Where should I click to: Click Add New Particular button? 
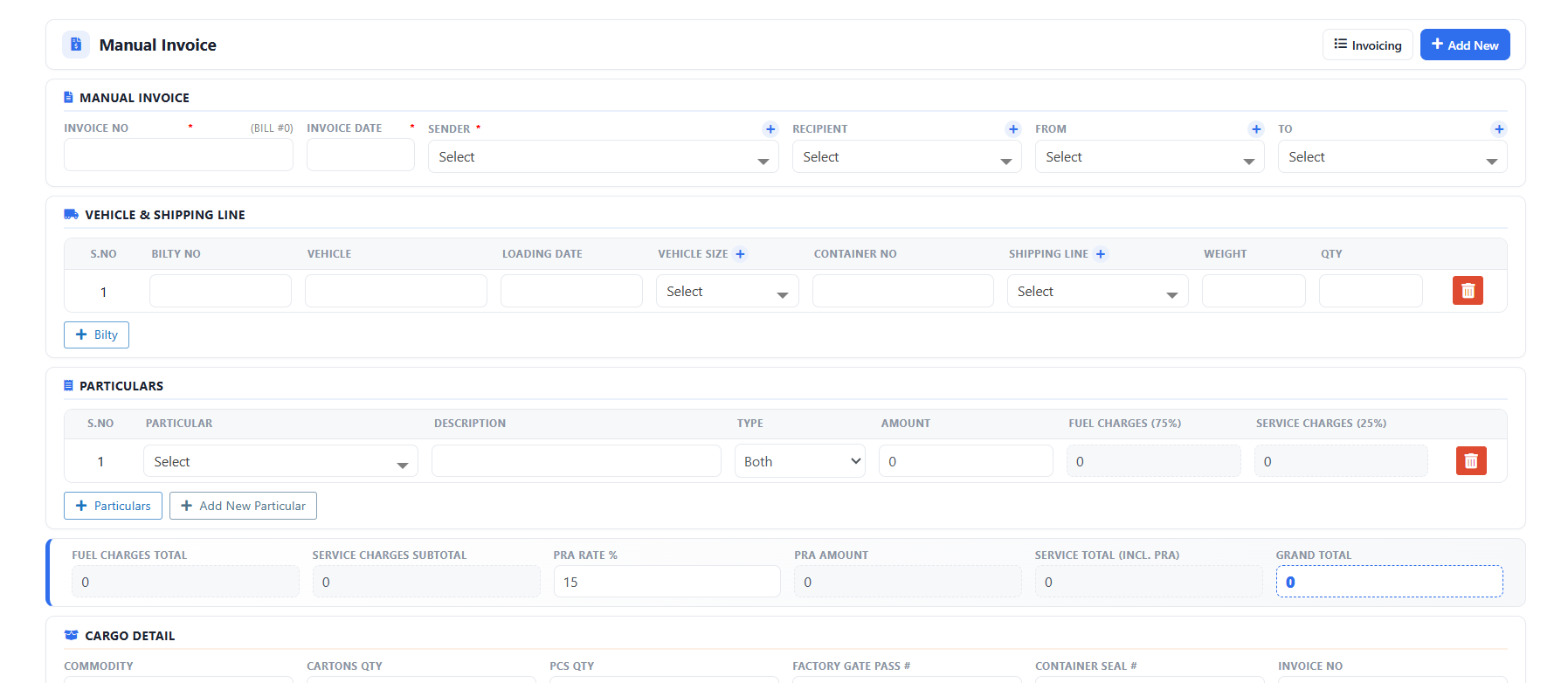coord(243,506)
